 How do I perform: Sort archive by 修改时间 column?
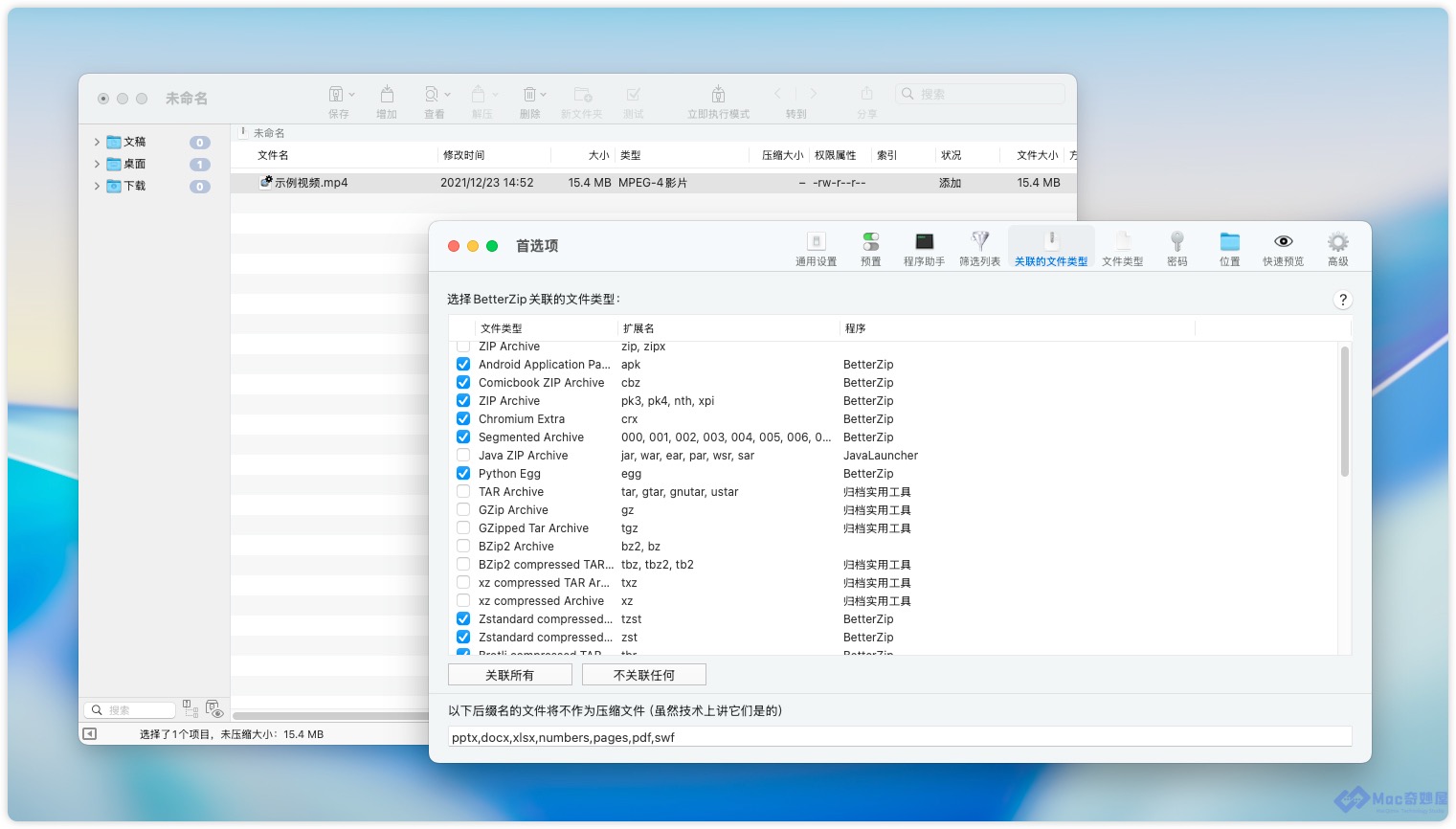494,155
